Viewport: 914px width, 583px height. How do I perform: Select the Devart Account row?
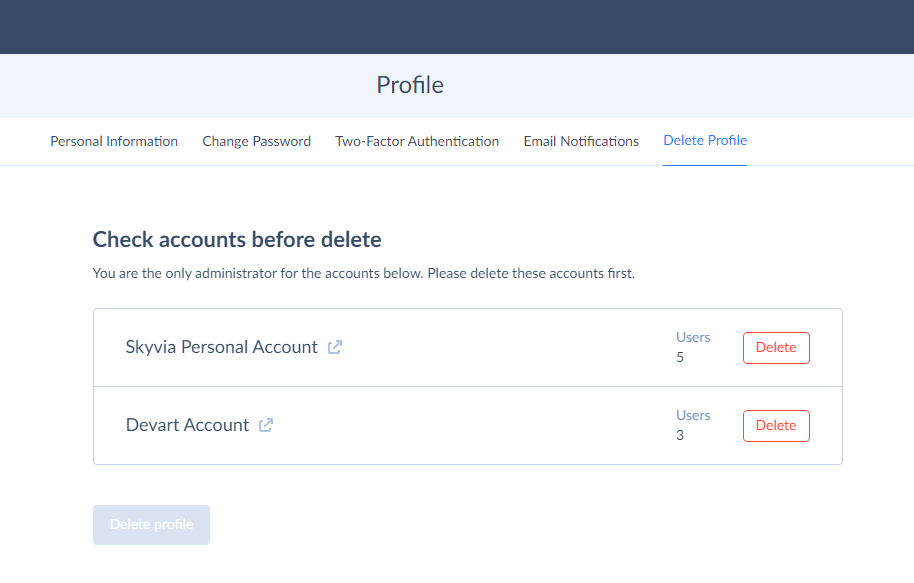pyautogui.click(x=467, y=425)
